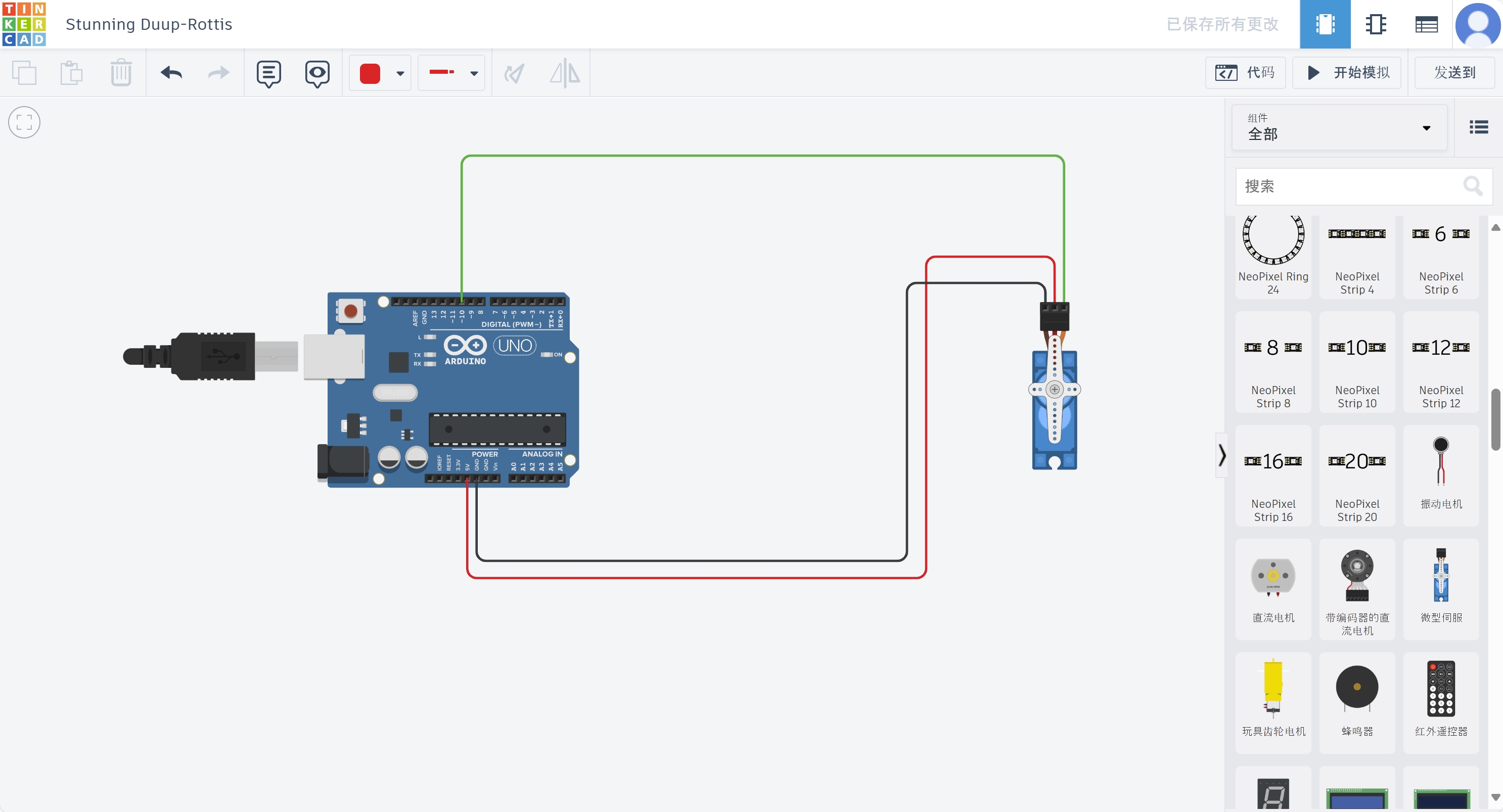Click the 发送到 send-to button
Image resolution: width=1503 pixels, height=812 pixels.
click(1454, 72)
